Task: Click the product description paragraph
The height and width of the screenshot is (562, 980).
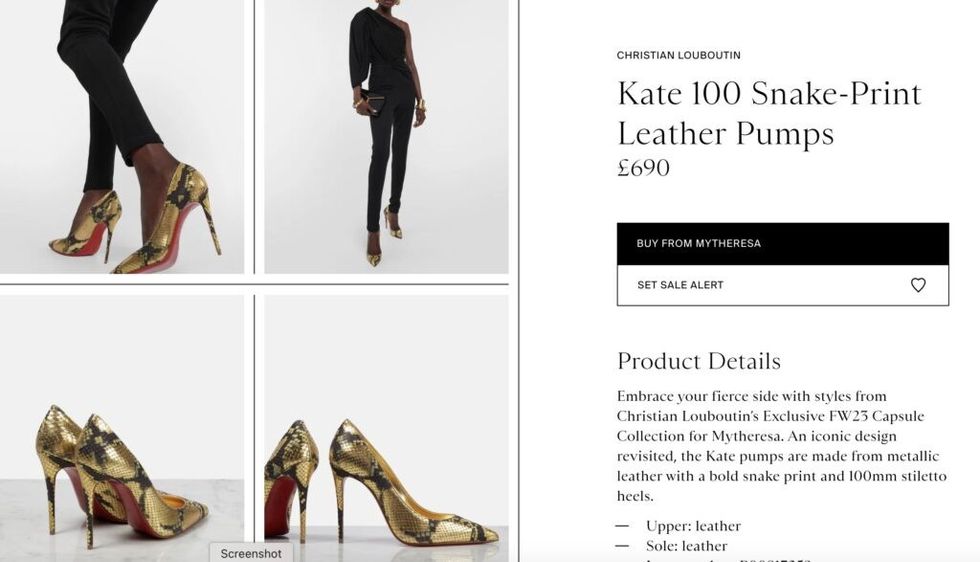Action: pyautogui.click(x=782, y=446)
